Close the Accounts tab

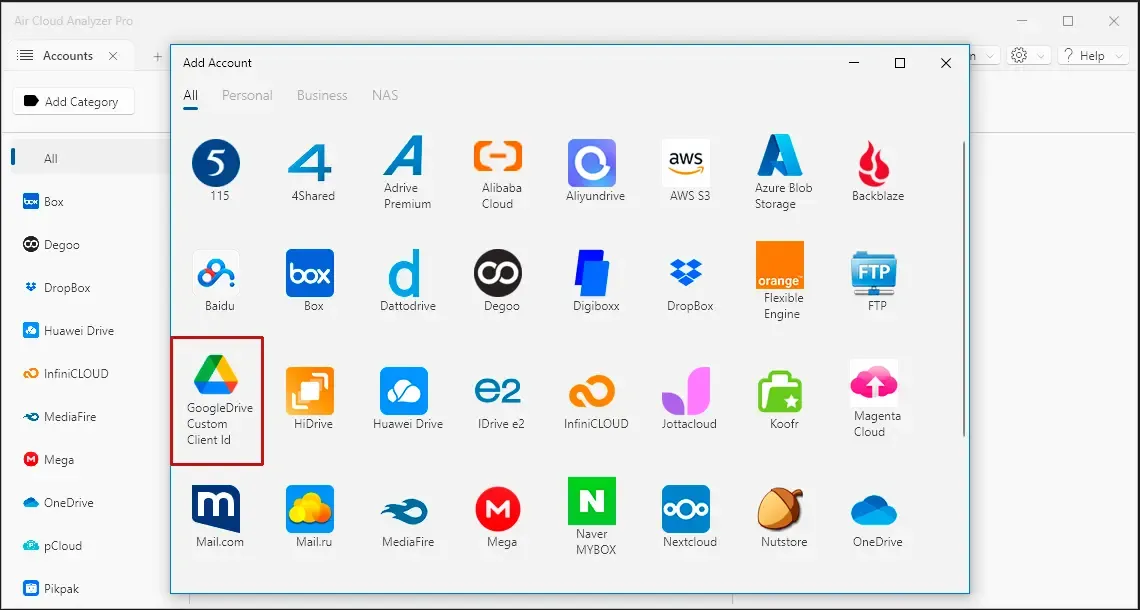[x=113, y=56]
